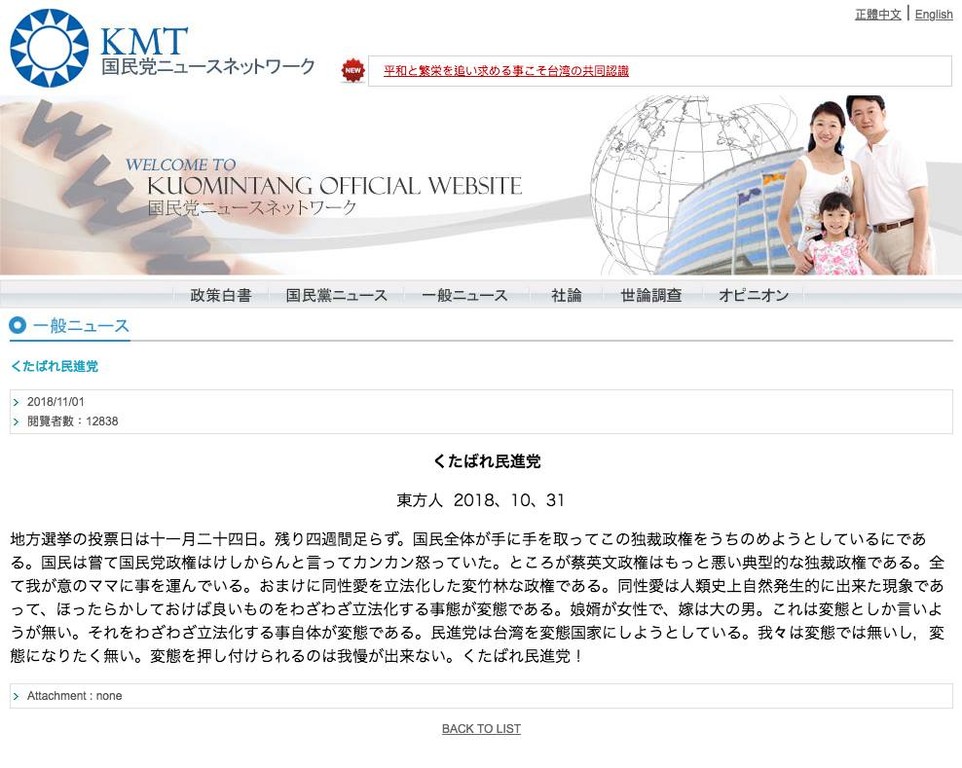This screenshot has height=768, width=962.
Task: Click the blue くたばれ民進党 article title
Action: coord(54,367)
